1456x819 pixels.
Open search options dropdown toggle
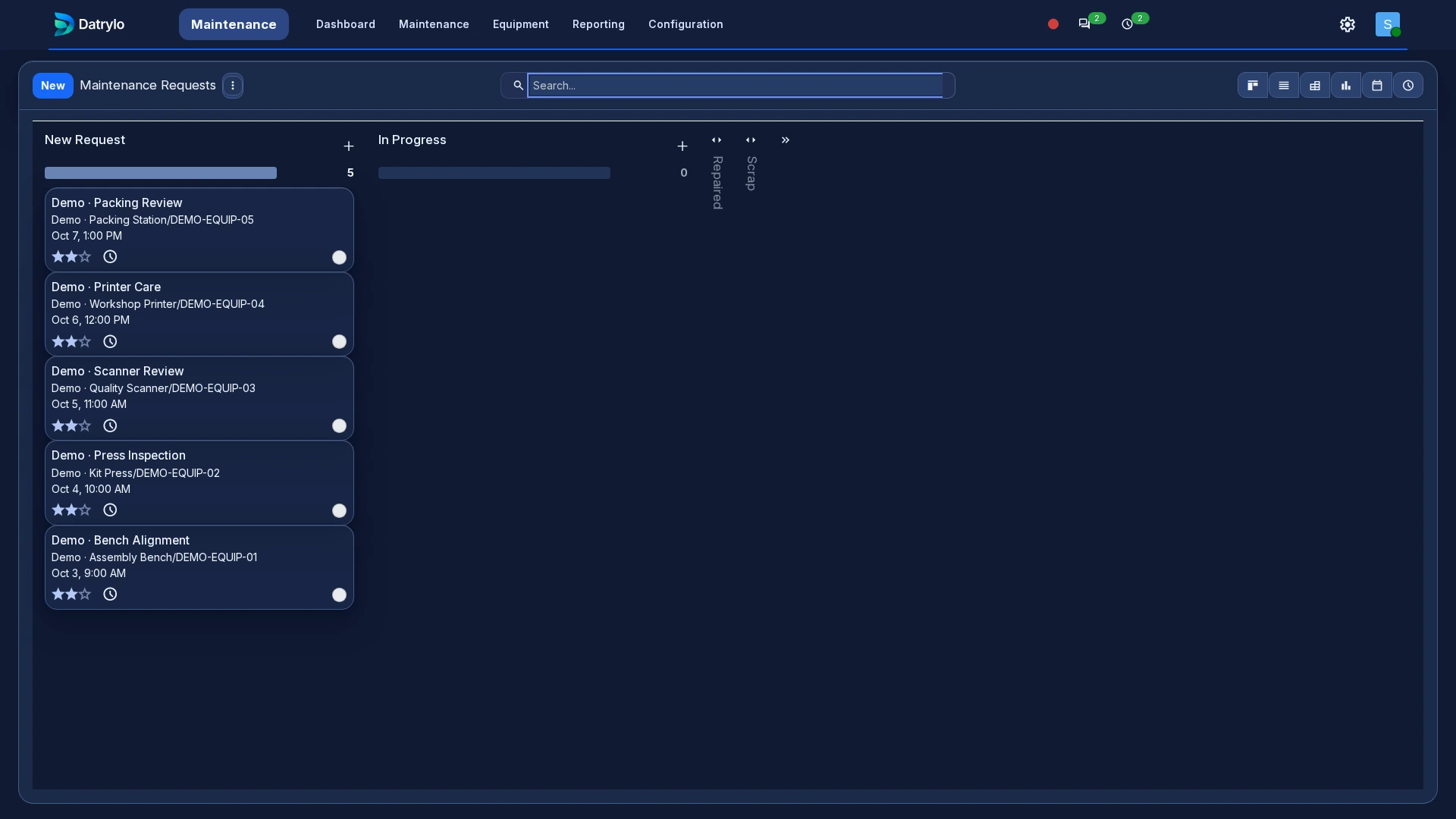pos(949,86)
